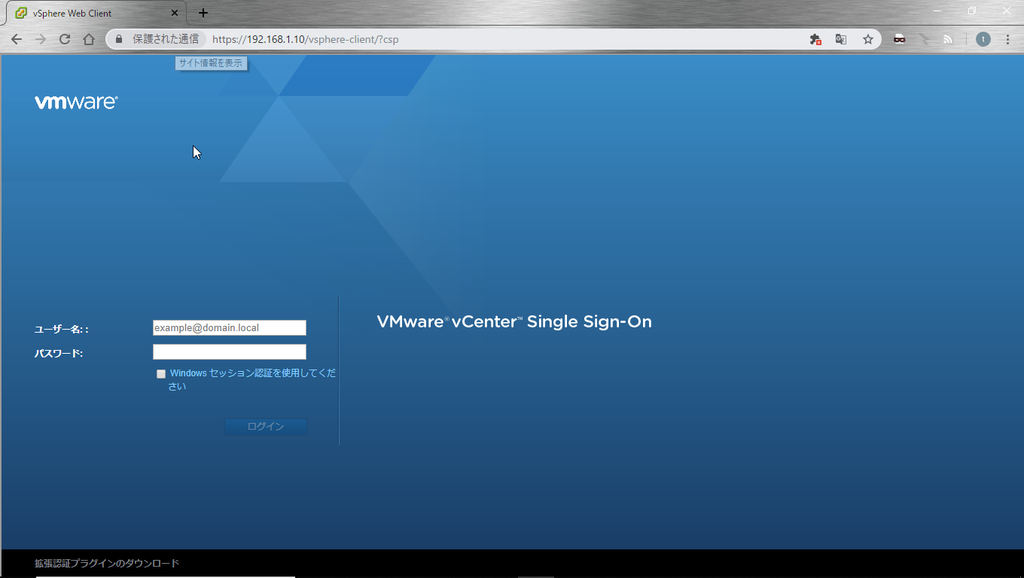Click the translate page icon
The width and height of the screenshot is (1024, 578).
(841, 39)
